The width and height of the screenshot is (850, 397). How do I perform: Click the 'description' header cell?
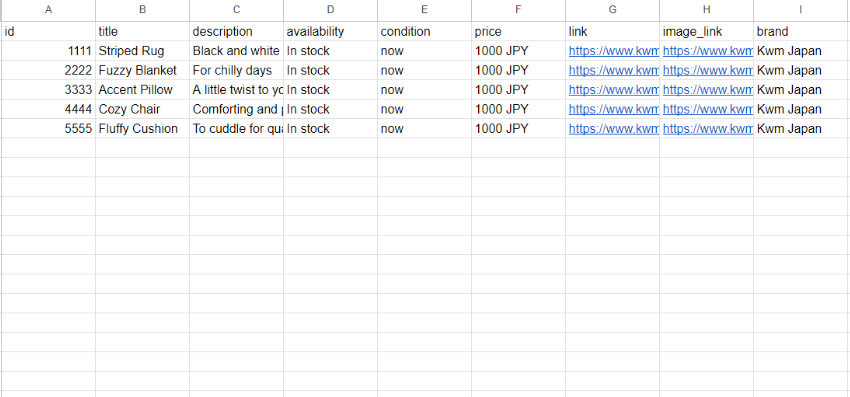(x=236, y=31)
